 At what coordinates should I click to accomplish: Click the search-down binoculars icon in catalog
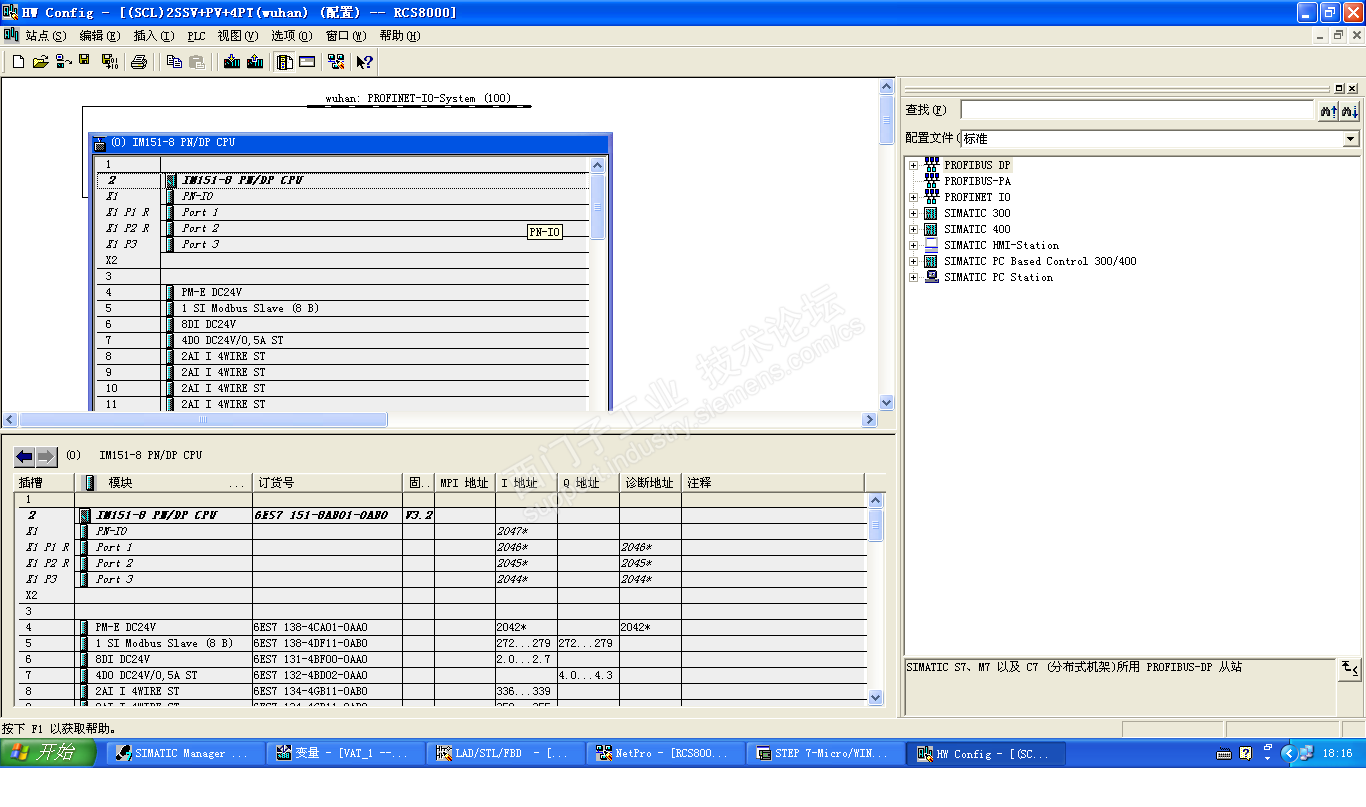[x=1350, y=110]
